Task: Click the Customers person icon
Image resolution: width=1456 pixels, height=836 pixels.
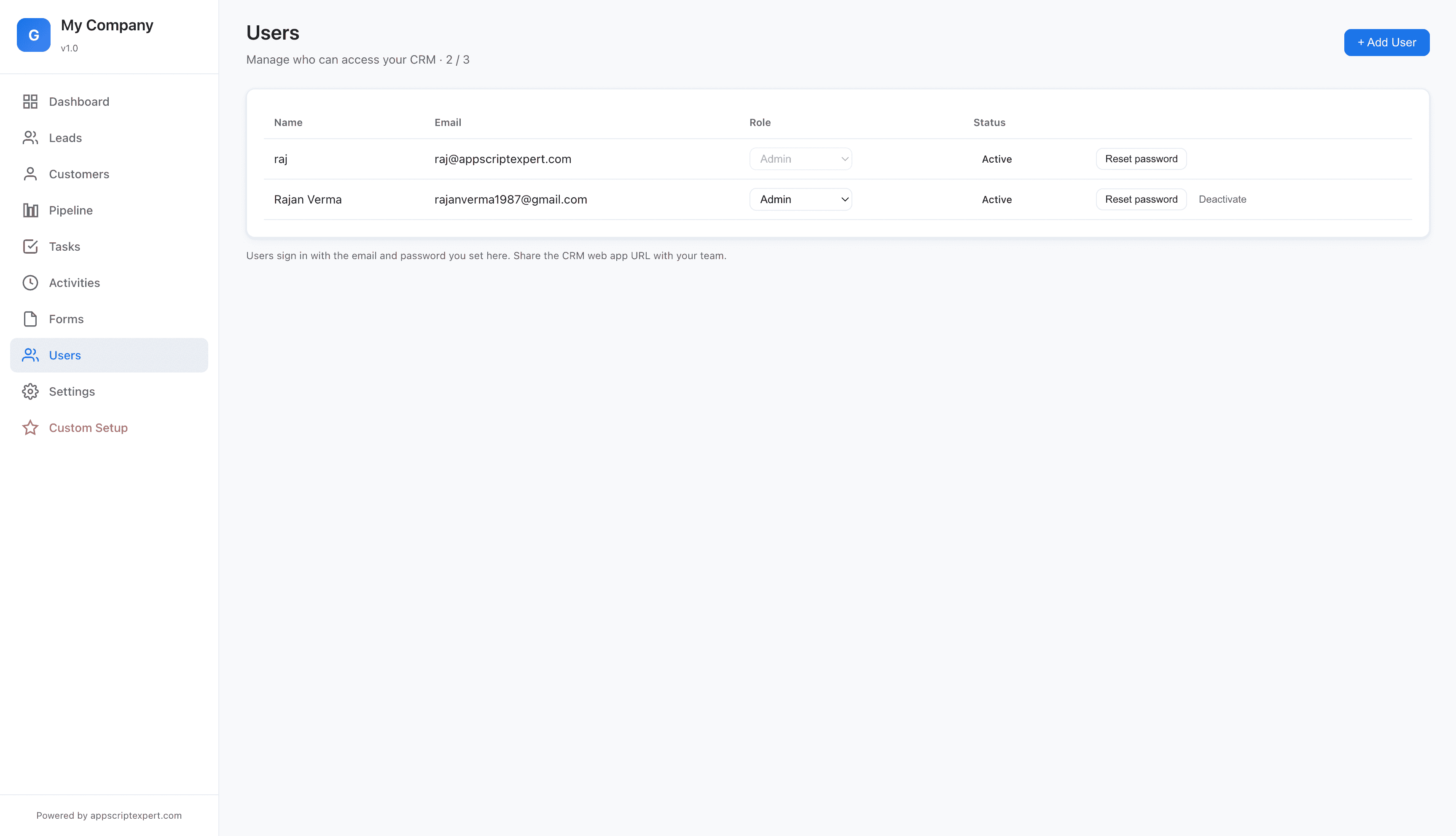Action: (x=30, y=174)
